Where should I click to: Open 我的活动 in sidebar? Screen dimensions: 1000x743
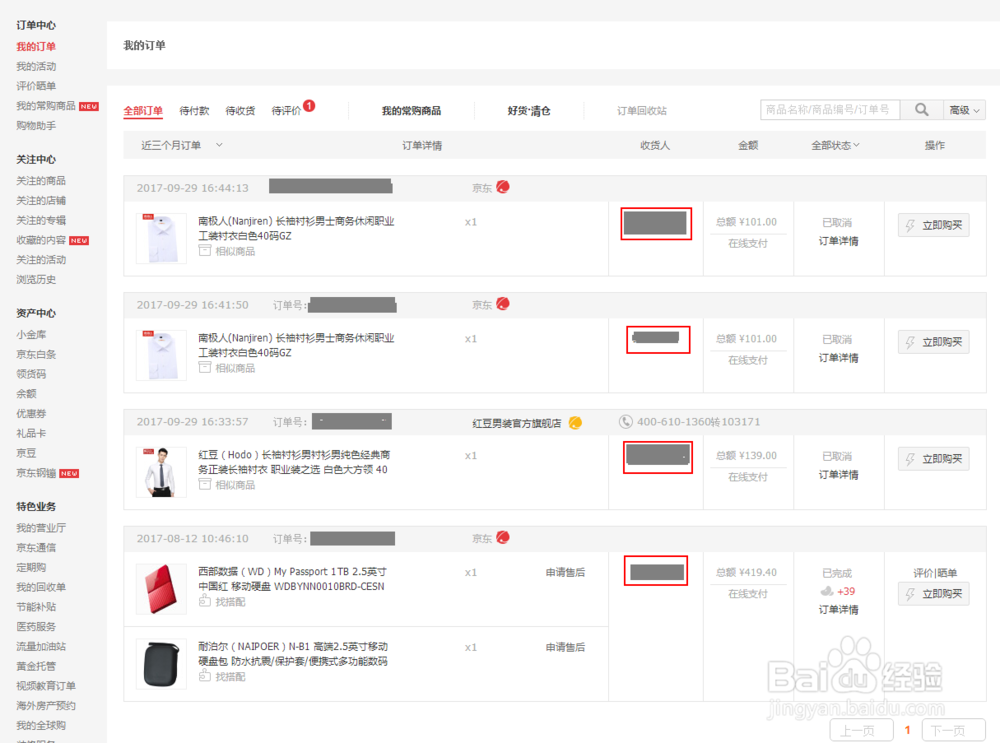click(x=36, y=66)
